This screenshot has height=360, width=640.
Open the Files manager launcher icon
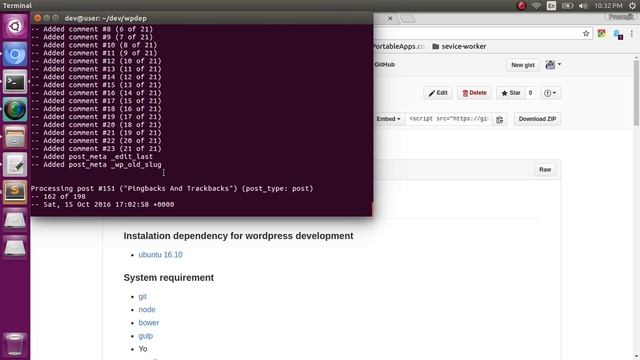tap(15, 137)
